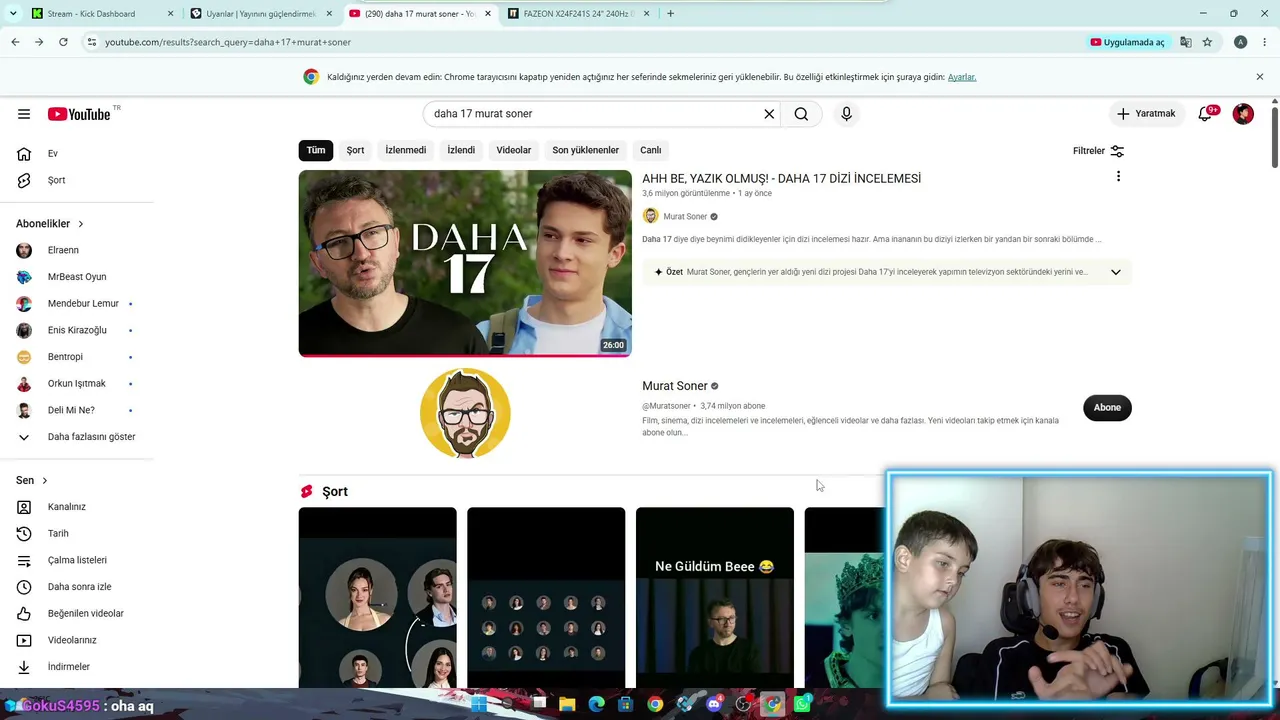Open the YouTube hamburger guide menu
The image size is (1280, 720).
pyautogui.click(x=24, y=114)
